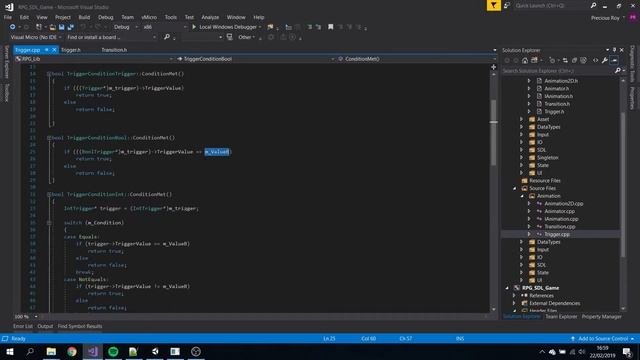Viewport: 640px width, 360px height.
Task: Open the File menu
Action: 8,17
